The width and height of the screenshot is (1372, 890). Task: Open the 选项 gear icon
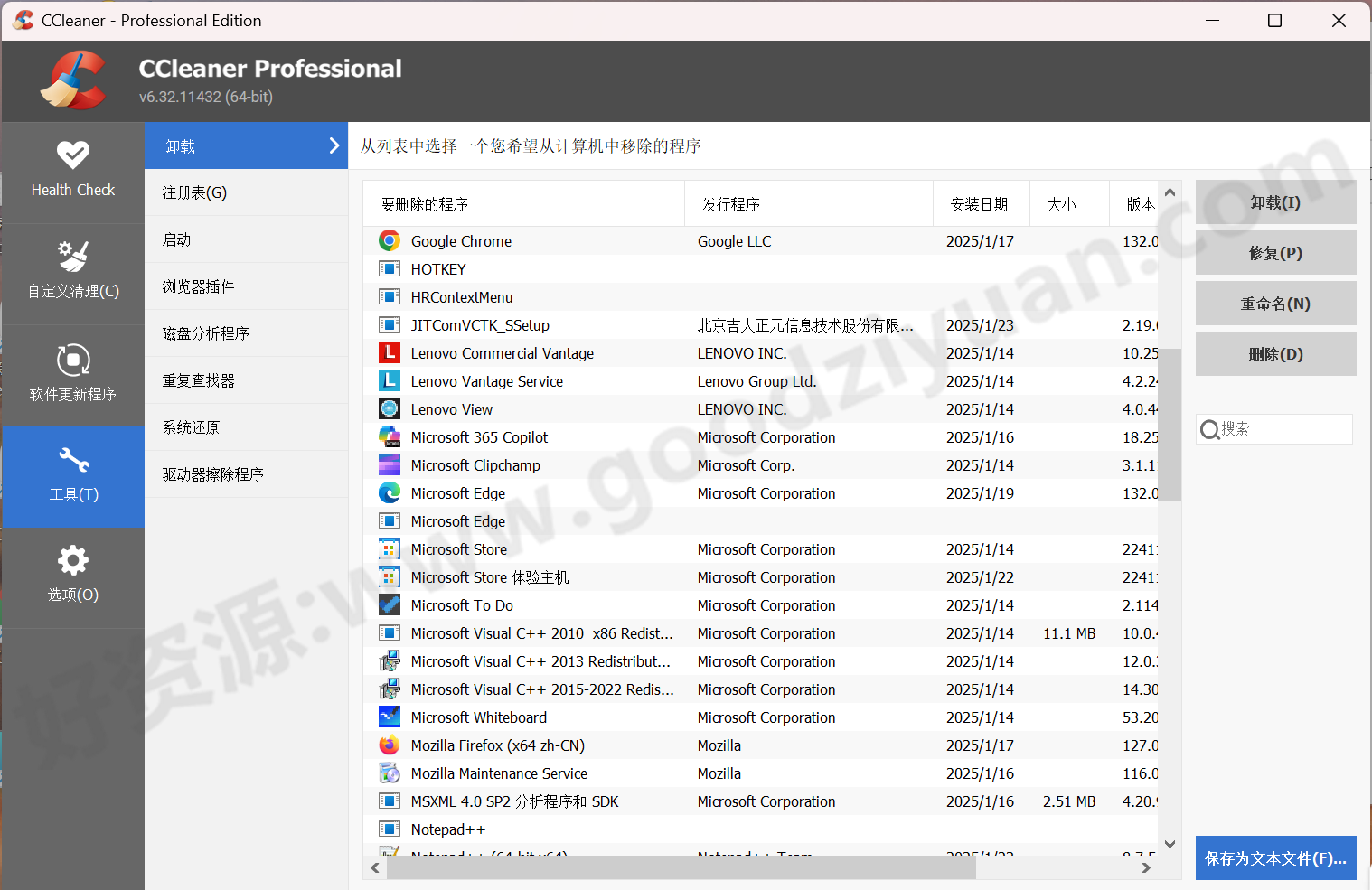pyautogui.click(x=72, y=560)
